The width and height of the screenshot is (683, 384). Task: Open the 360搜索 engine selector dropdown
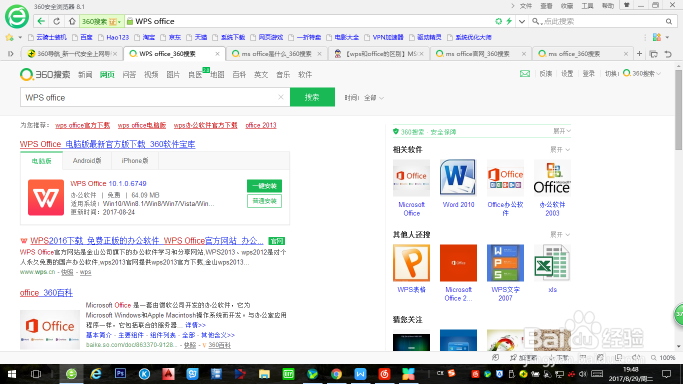101,21
